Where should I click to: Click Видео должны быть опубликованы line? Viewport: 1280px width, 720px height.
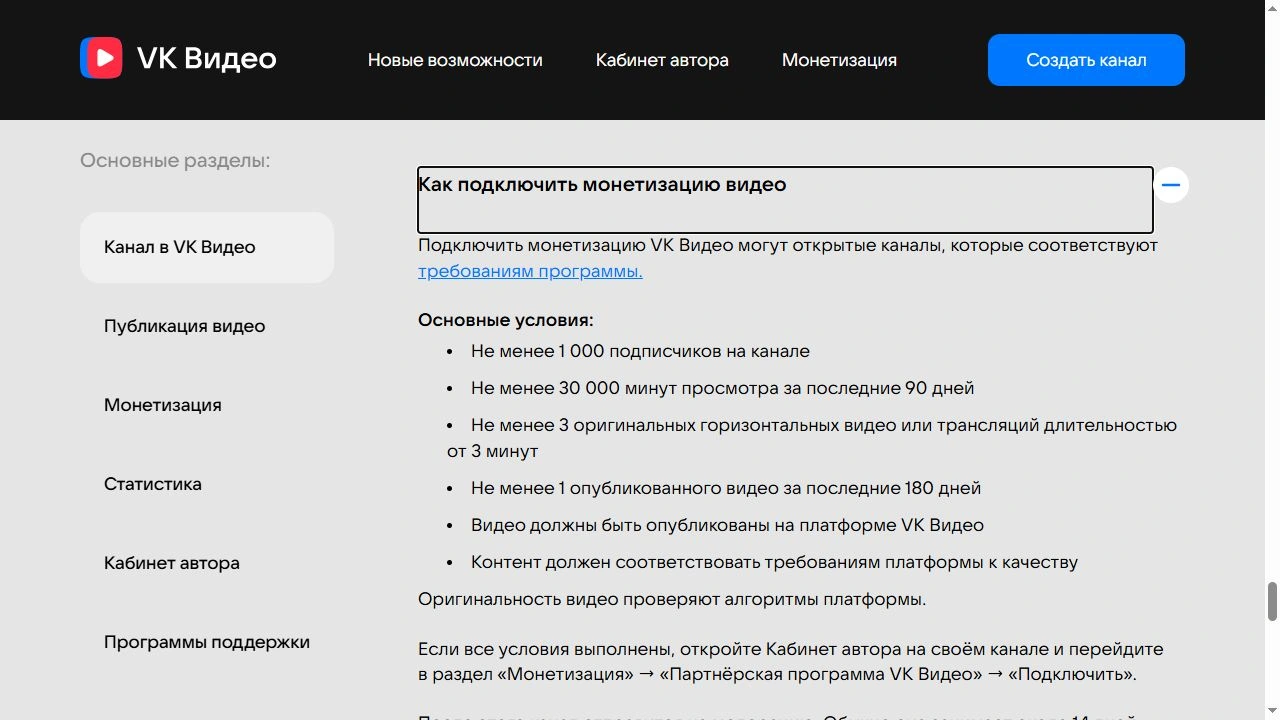tap(727, 525)
